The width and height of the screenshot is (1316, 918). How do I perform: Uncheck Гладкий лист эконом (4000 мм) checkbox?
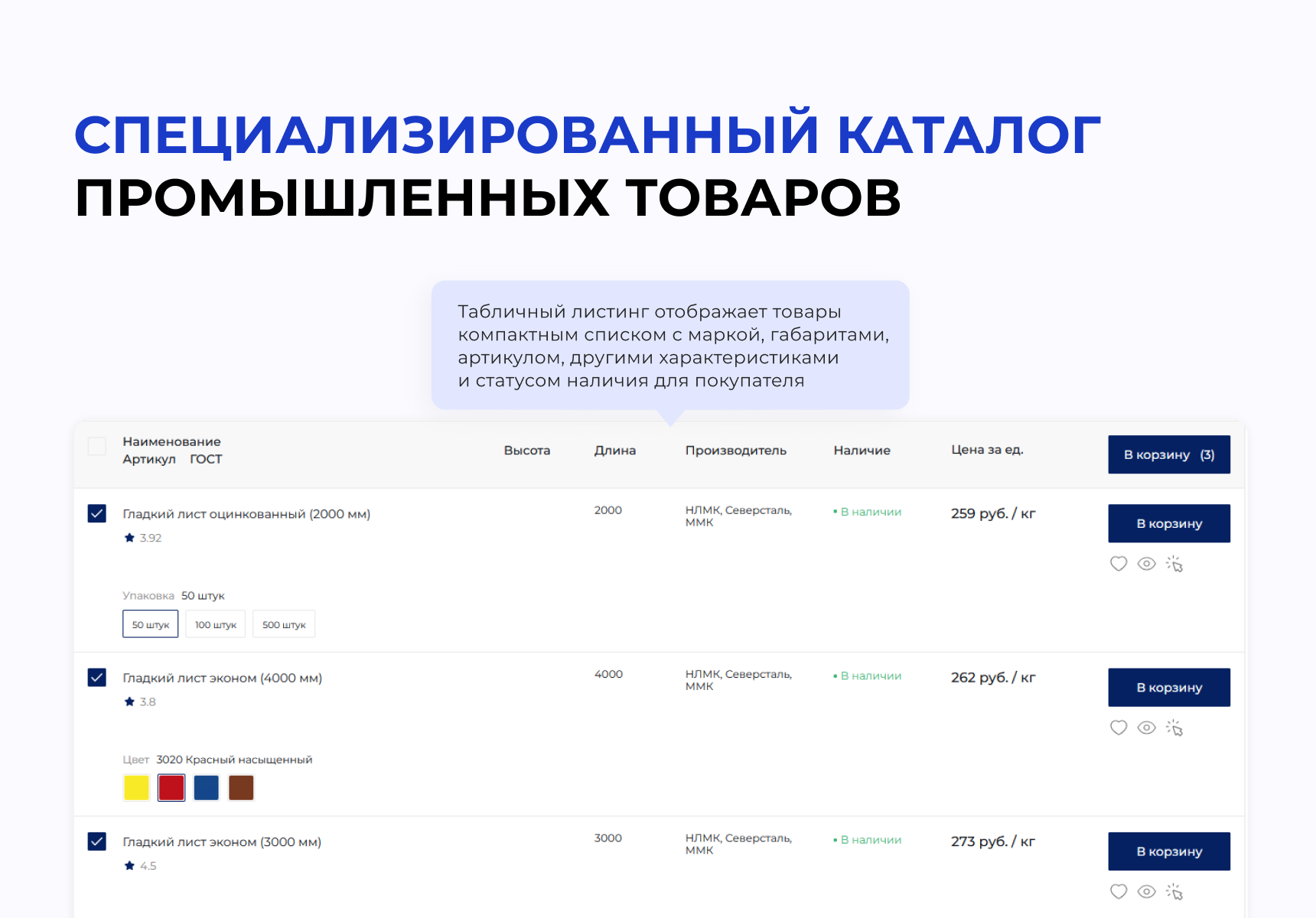click(x=97, y=677)
